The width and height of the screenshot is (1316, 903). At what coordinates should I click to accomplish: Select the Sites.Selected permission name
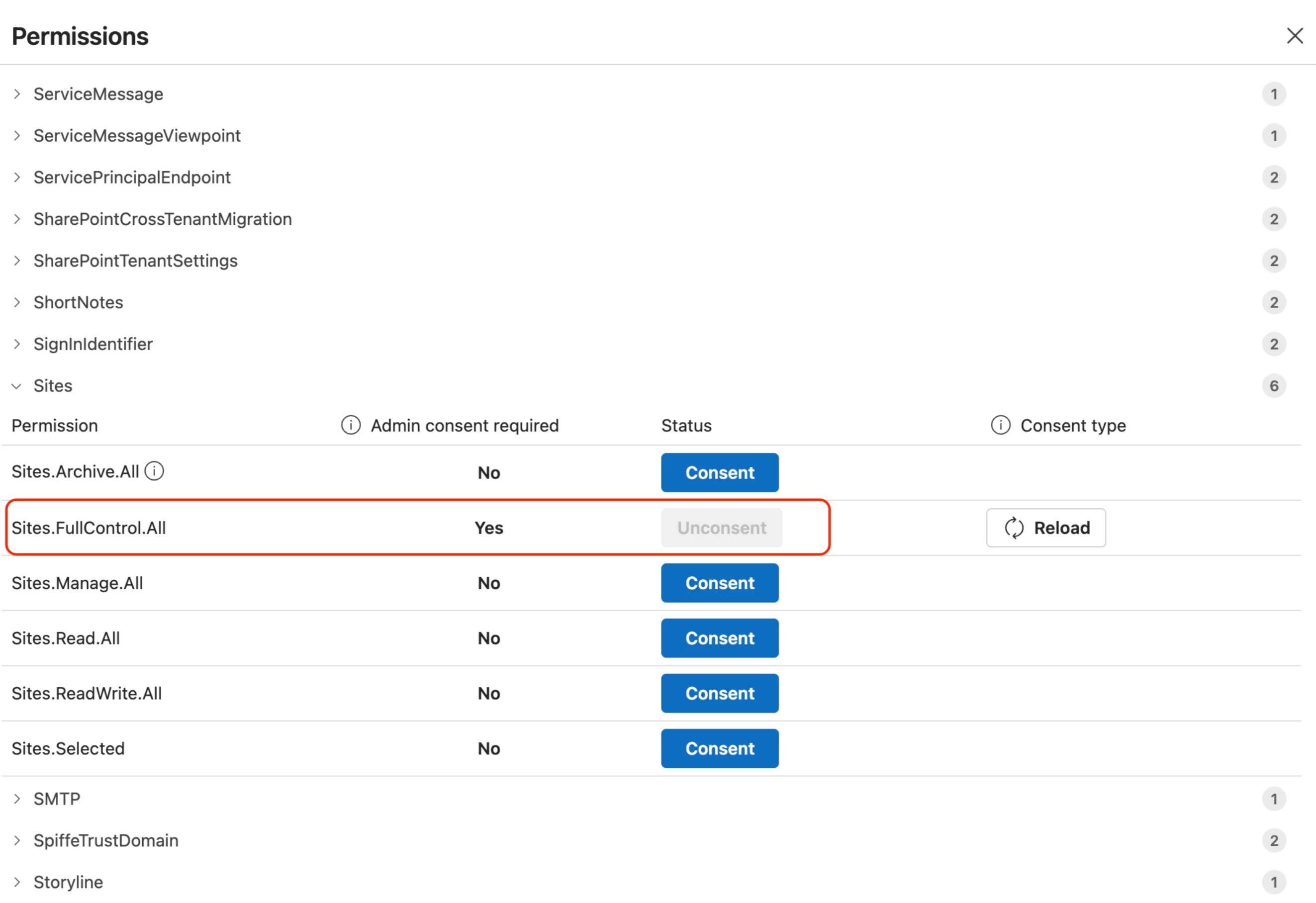pos(68,748)
